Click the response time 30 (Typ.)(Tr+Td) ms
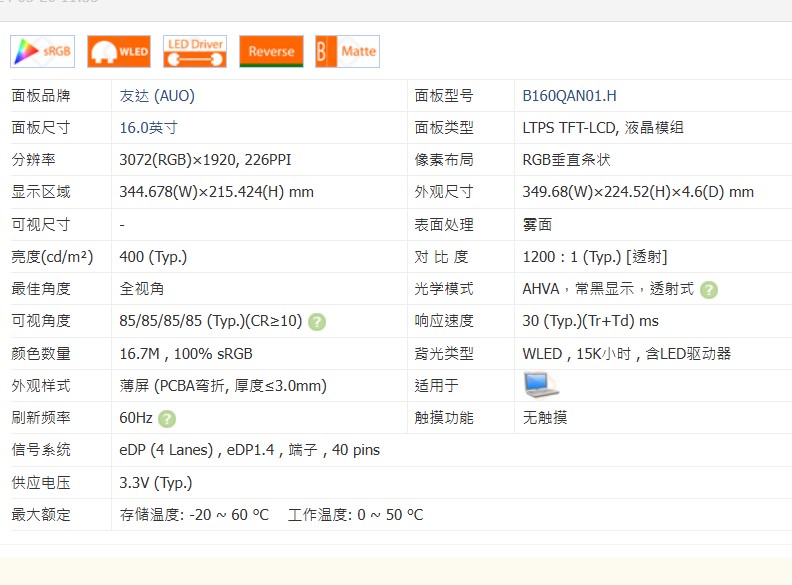This screenshot has width=792, height=585. (x=590, y=321)
